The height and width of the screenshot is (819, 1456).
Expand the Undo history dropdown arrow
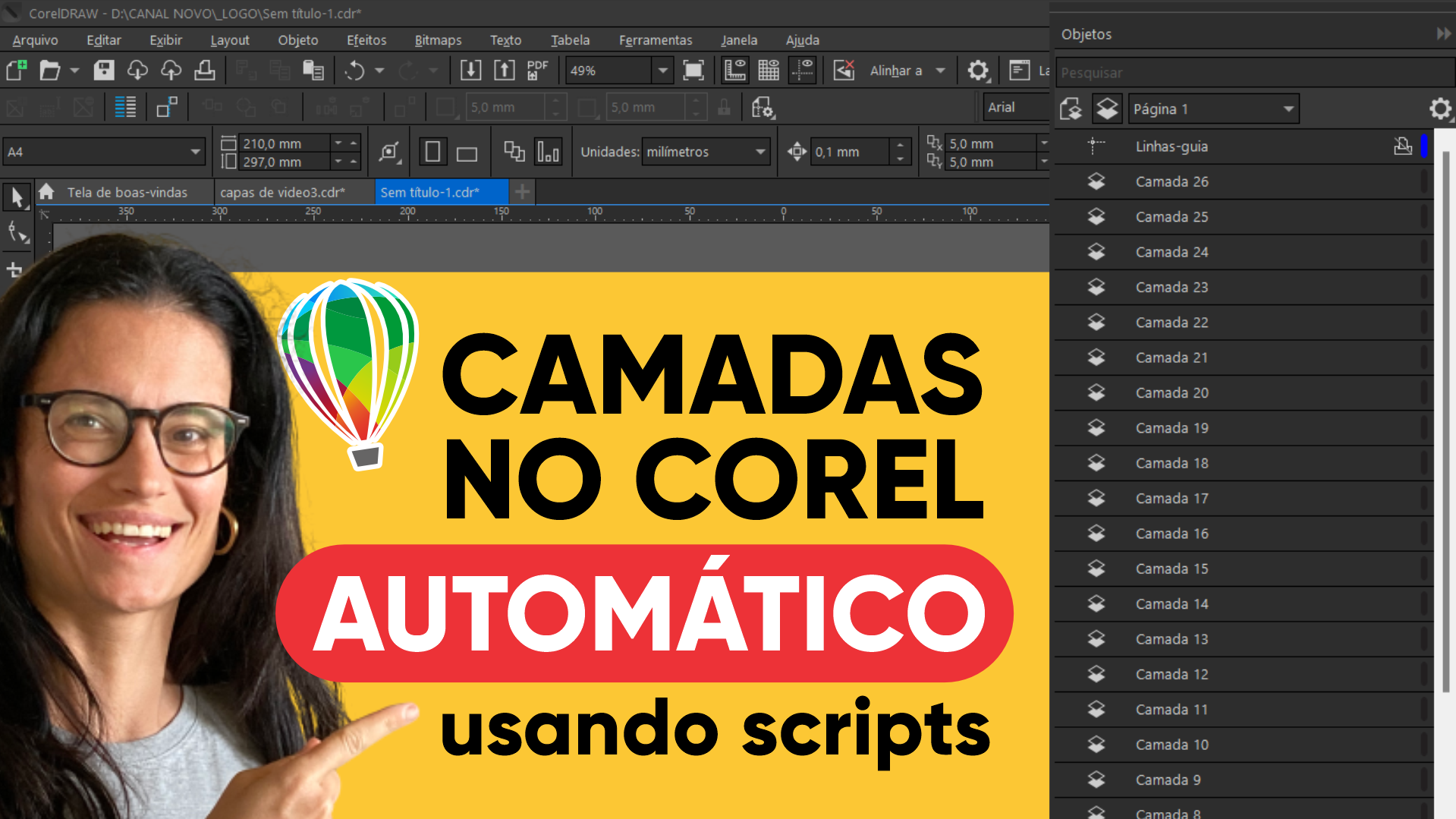click(379, 71)
